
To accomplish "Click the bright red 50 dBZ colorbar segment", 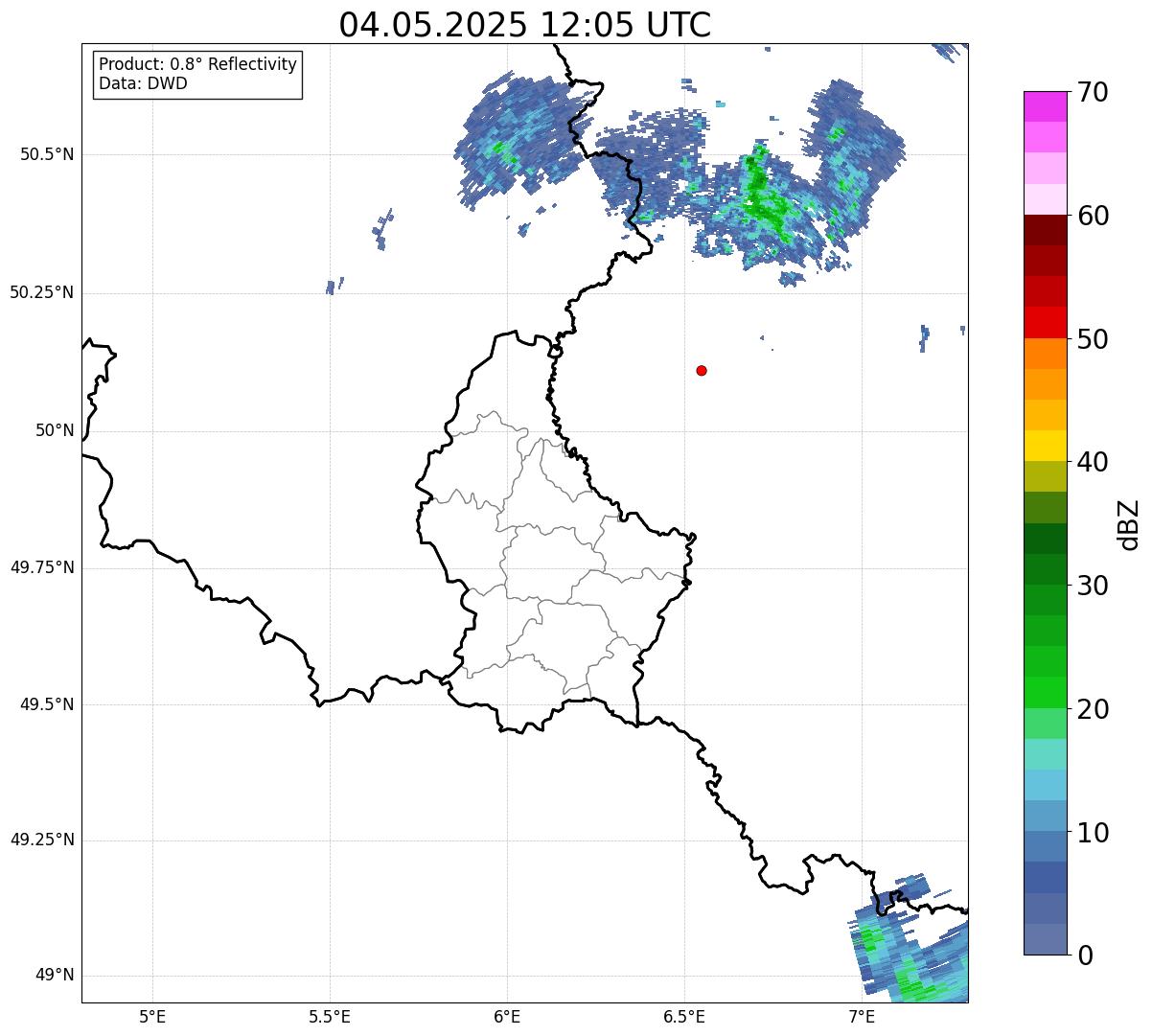I will pos(1046,322).
